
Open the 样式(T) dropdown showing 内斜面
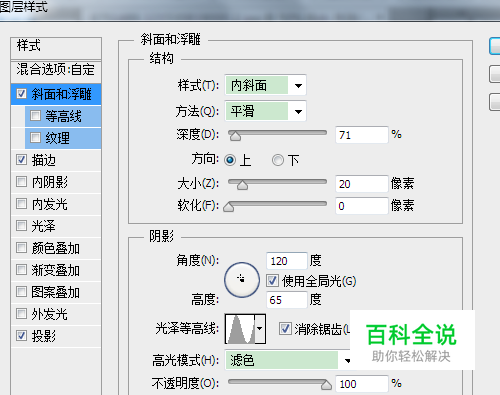click(x=265, y=85)
